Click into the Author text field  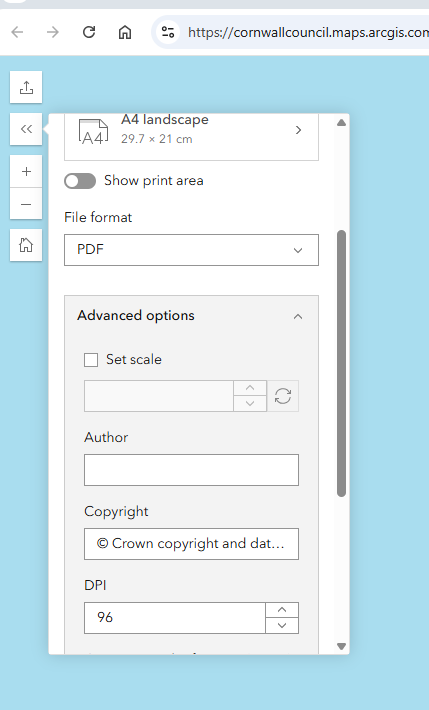click(x=191, y=470)
